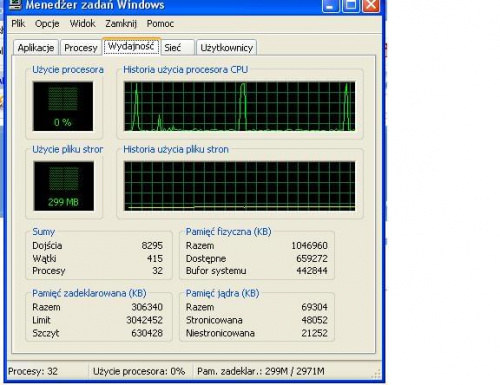Switch to the Procesy tab
The image size is (500, 385).
(x=81, y=48)
